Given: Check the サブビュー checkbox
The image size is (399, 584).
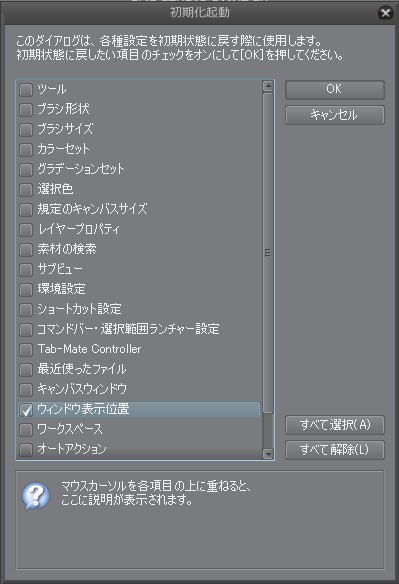Looking at the screenshot, I should pos(26,270).
